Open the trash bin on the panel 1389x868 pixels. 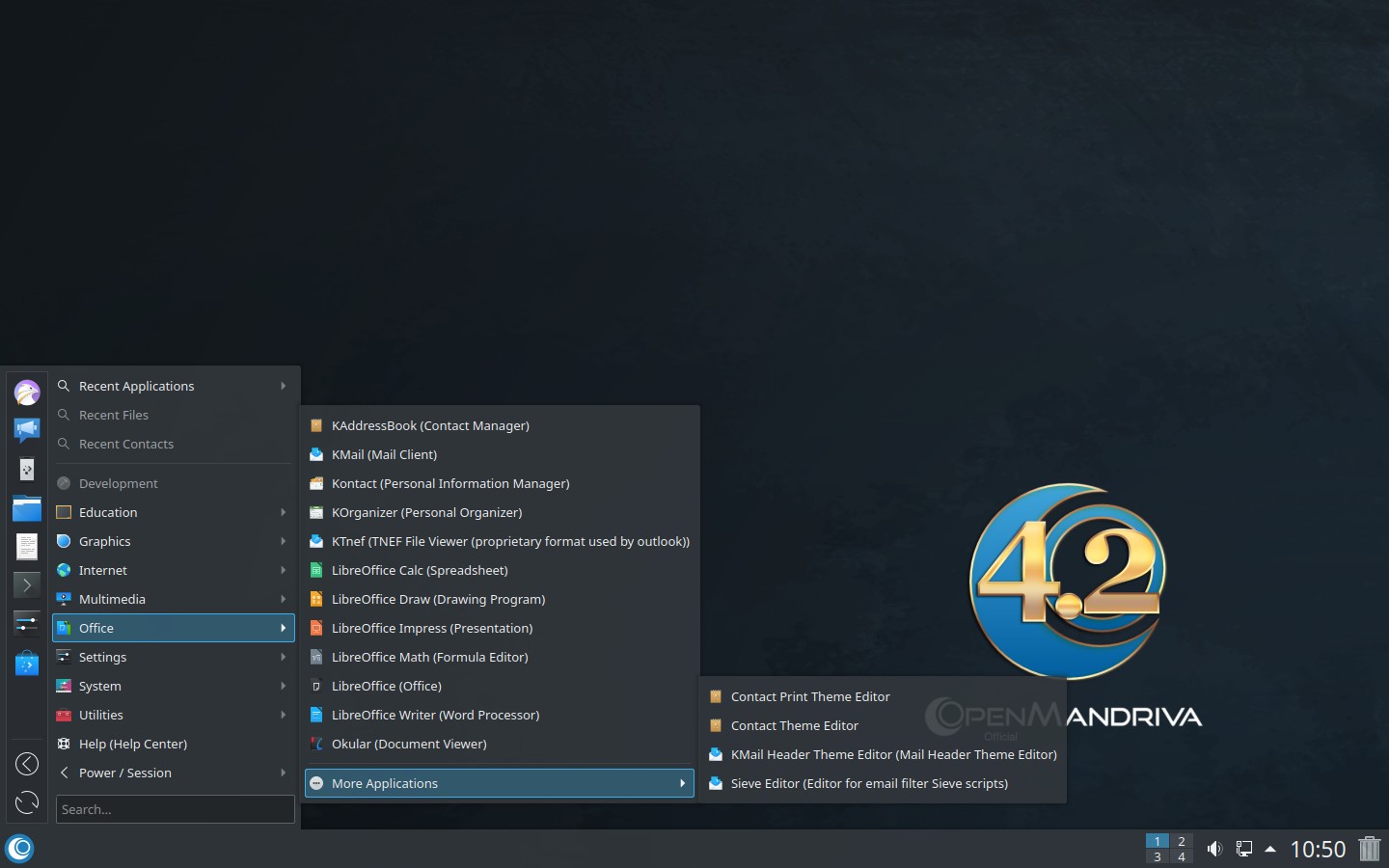coord(1369,849)
